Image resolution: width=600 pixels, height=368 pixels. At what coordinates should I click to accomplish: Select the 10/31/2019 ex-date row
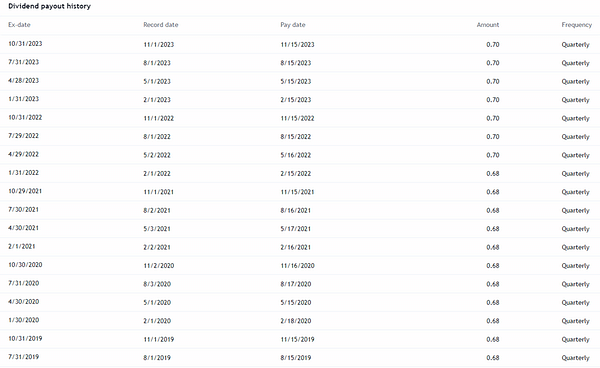point(300,339)
